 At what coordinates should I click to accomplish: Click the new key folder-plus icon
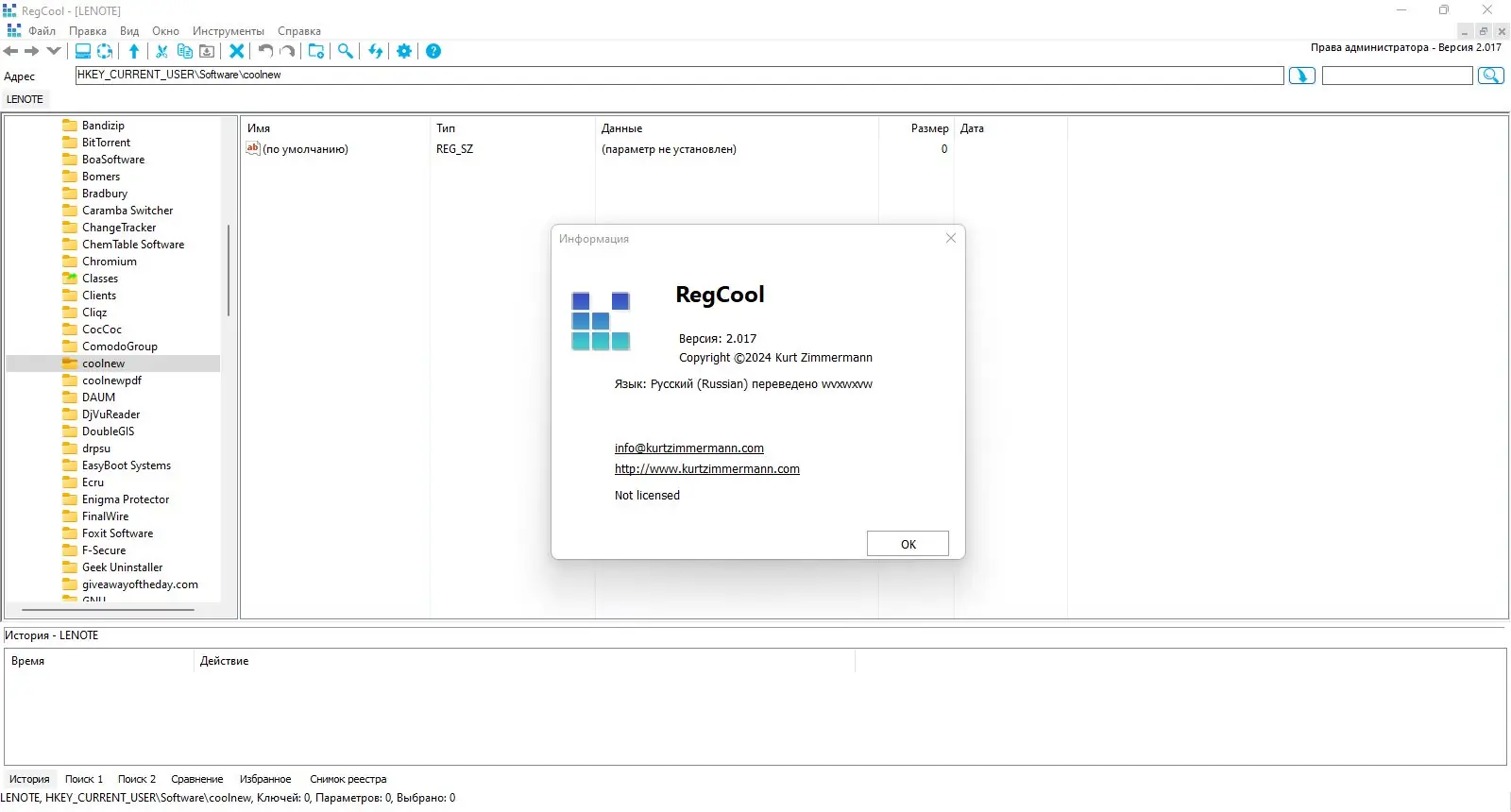(316, 51)
